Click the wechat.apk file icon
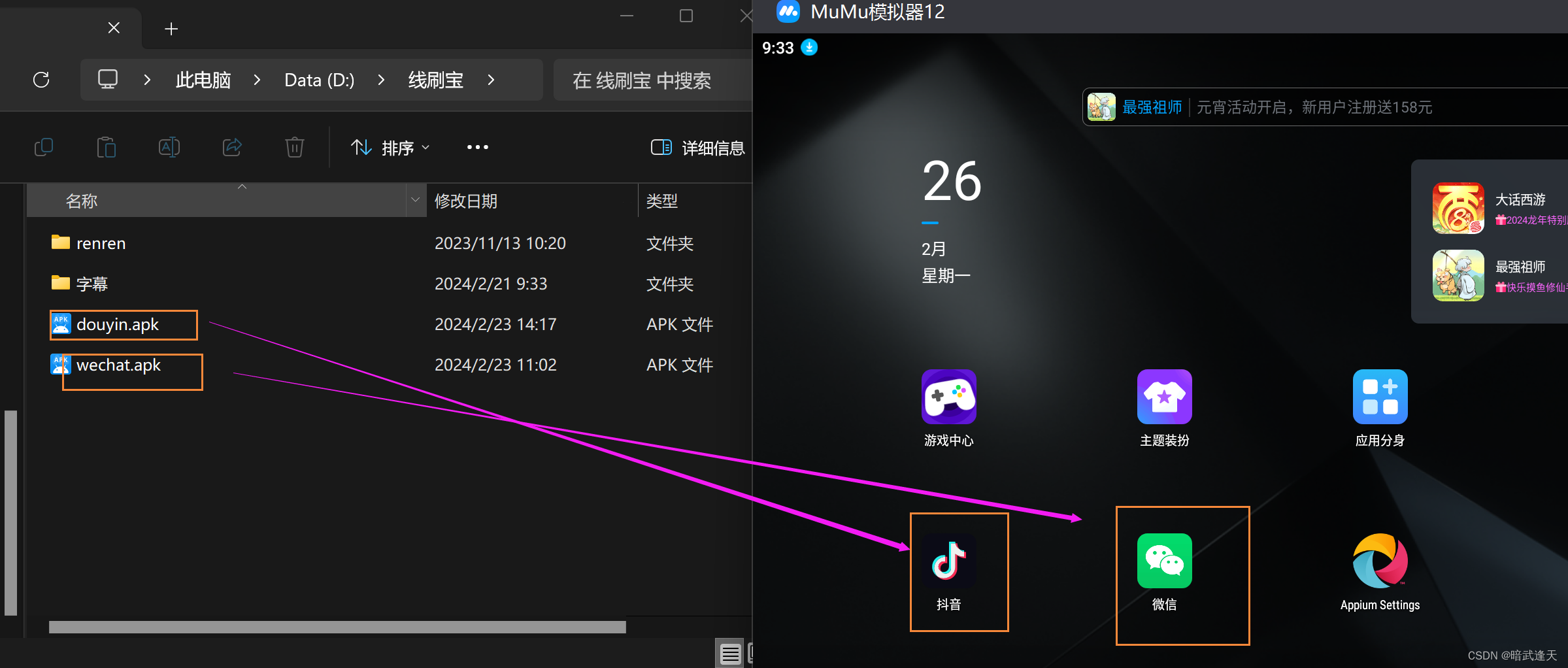 pos(61,365)
